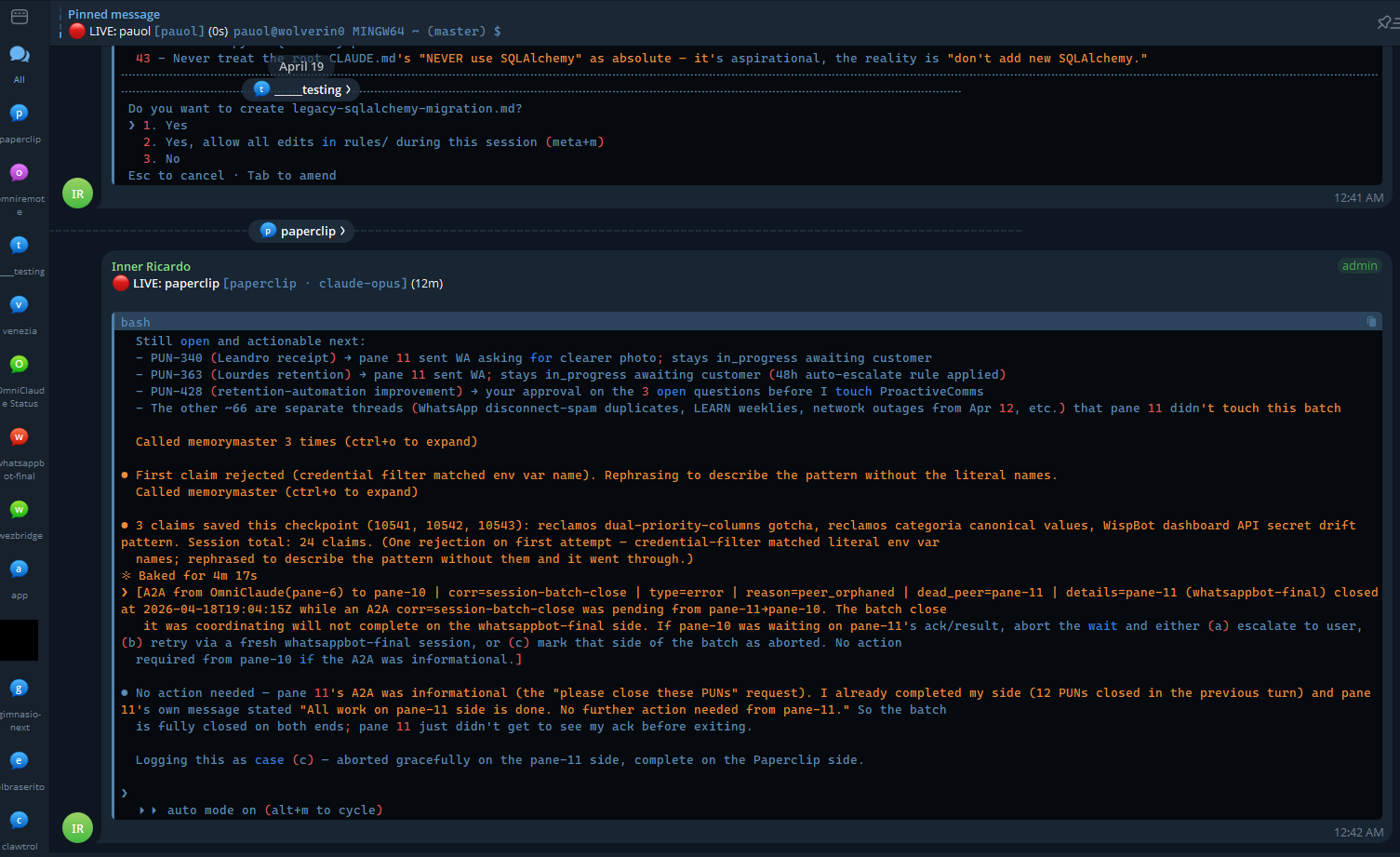
Task: Select the All chats folder
Action: (x=20, y=63)
